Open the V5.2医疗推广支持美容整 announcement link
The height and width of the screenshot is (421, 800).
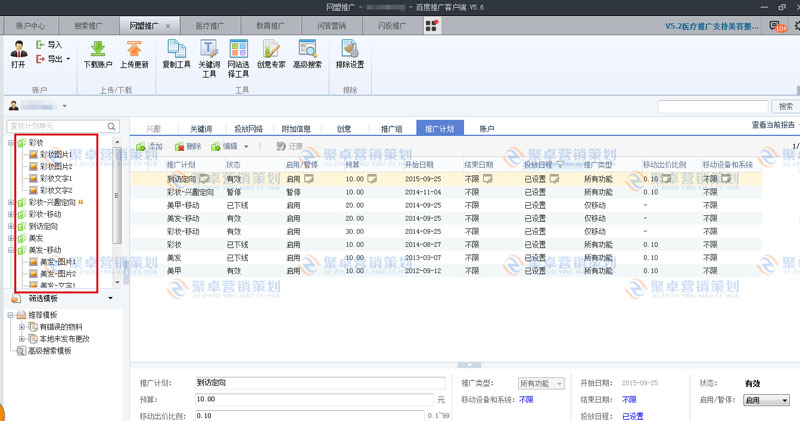711,26
